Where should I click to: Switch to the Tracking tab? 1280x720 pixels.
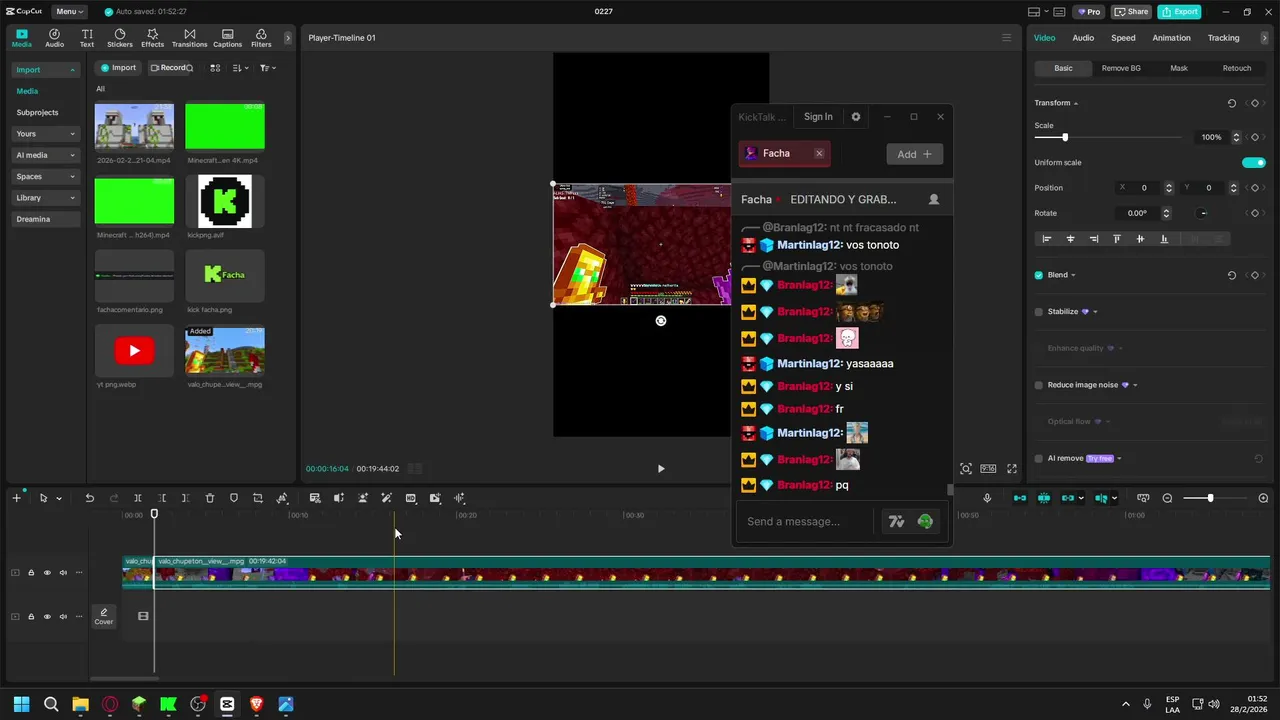coord(1223,38)
